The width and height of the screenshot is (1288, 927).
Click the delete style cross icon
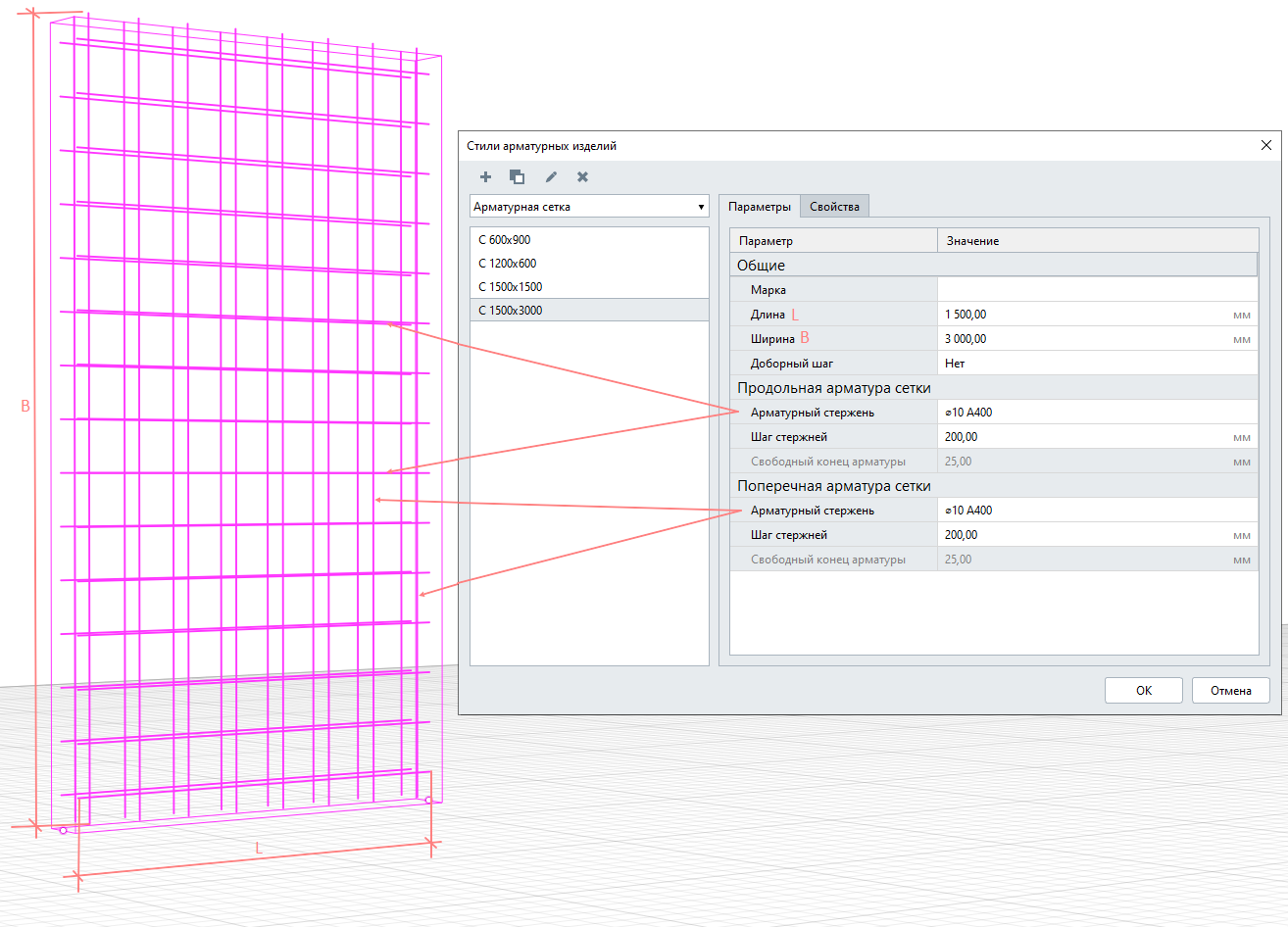coord(582,177)
